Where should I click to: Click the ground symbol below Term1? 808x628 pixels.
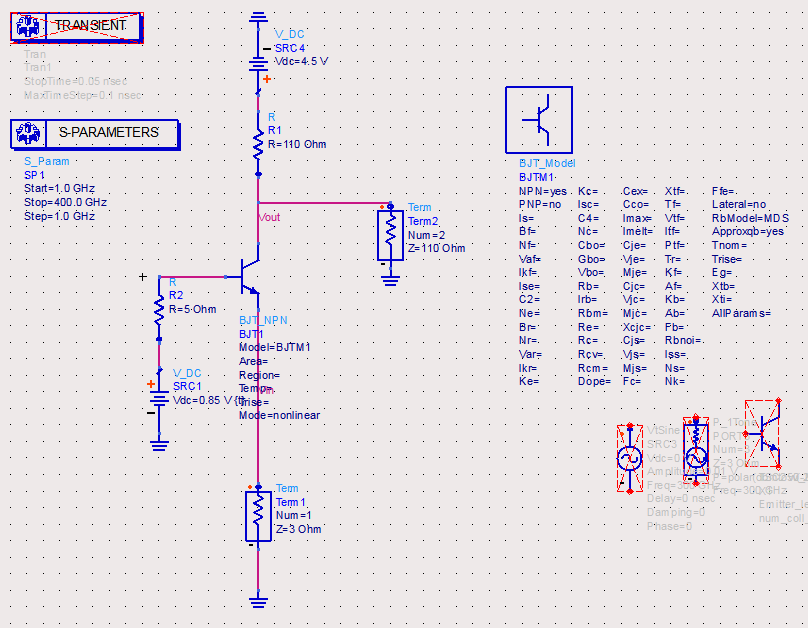pos(258,601)
